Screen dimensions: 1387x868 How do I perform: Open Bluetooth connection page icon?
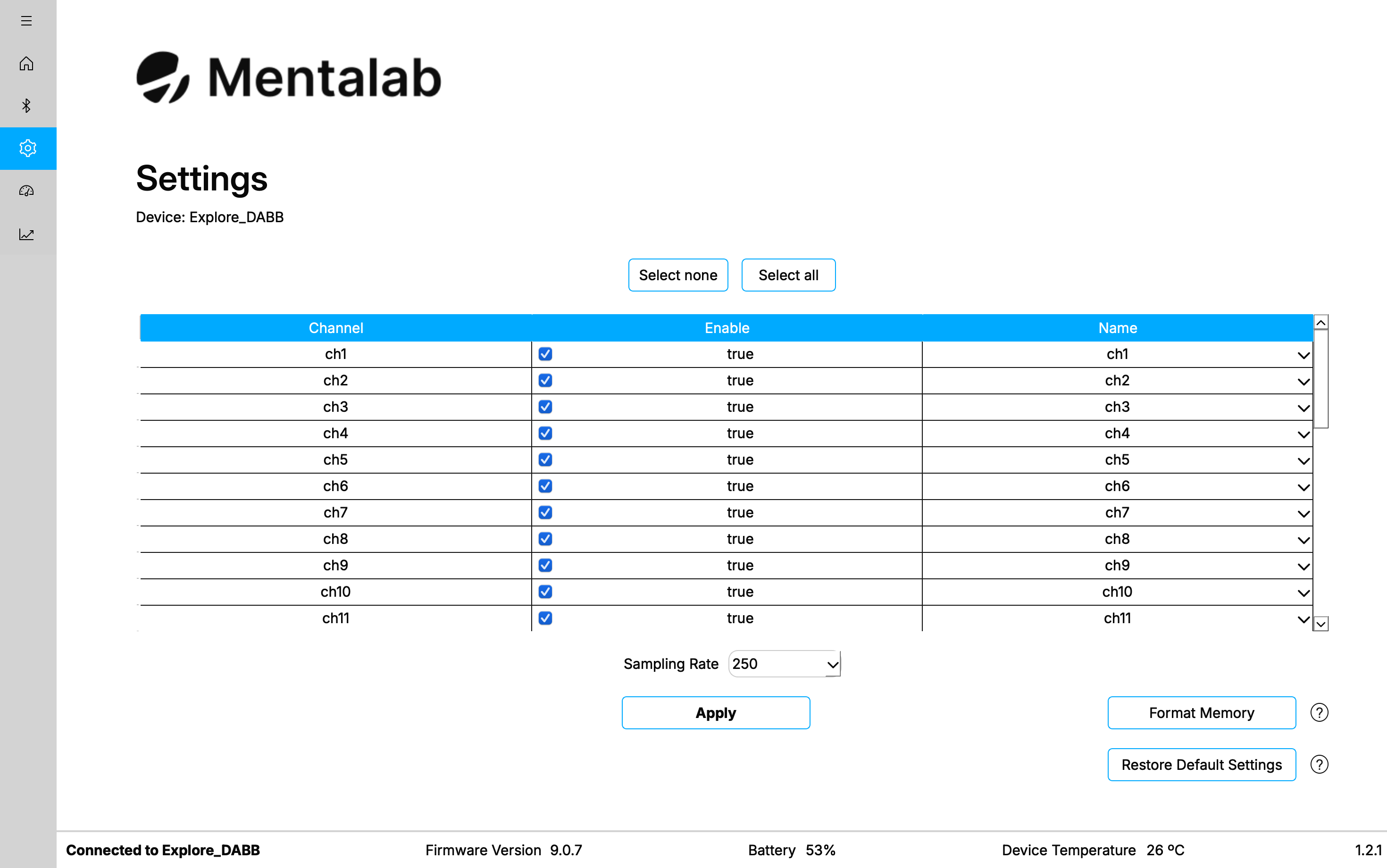coord(26,106)
